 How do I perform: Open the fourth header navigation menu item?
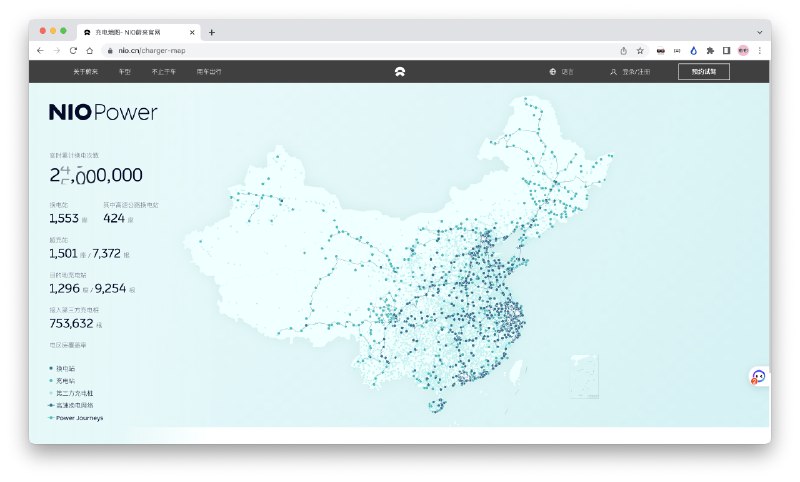pos(209,72)
